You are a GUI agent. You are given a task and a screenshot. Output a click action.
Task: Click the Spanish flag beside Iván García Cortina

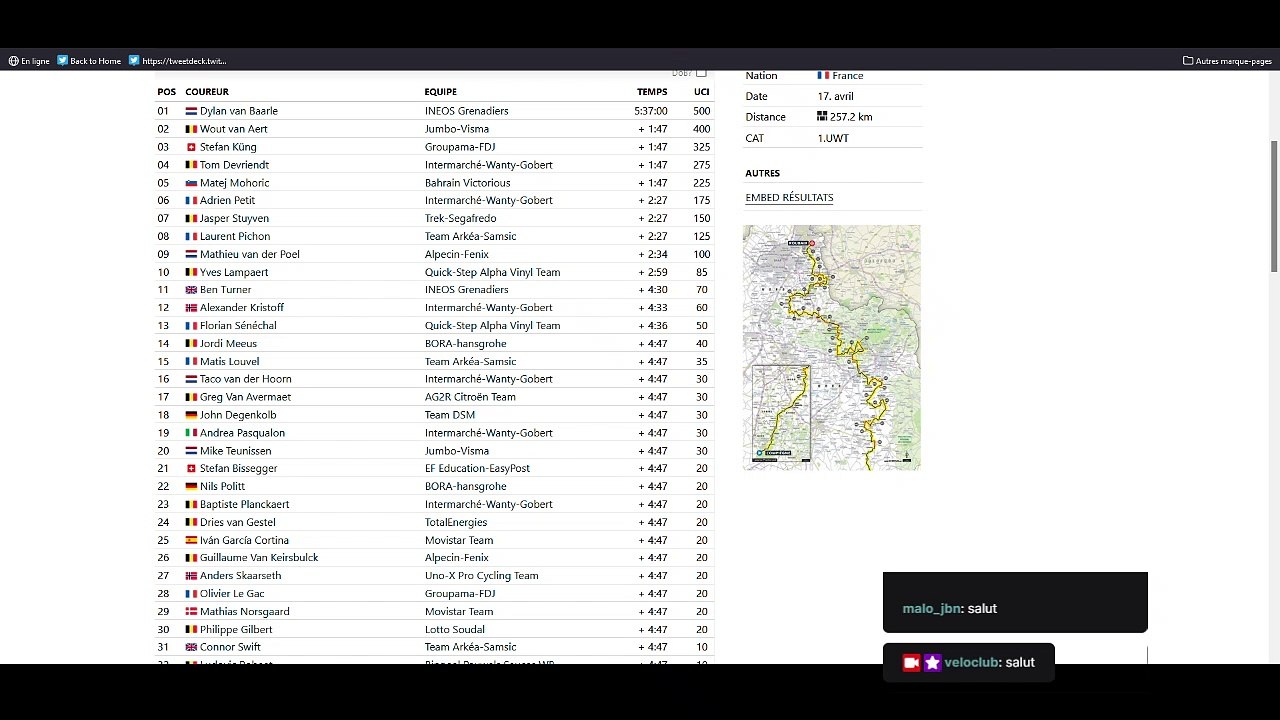coord(191,540)
